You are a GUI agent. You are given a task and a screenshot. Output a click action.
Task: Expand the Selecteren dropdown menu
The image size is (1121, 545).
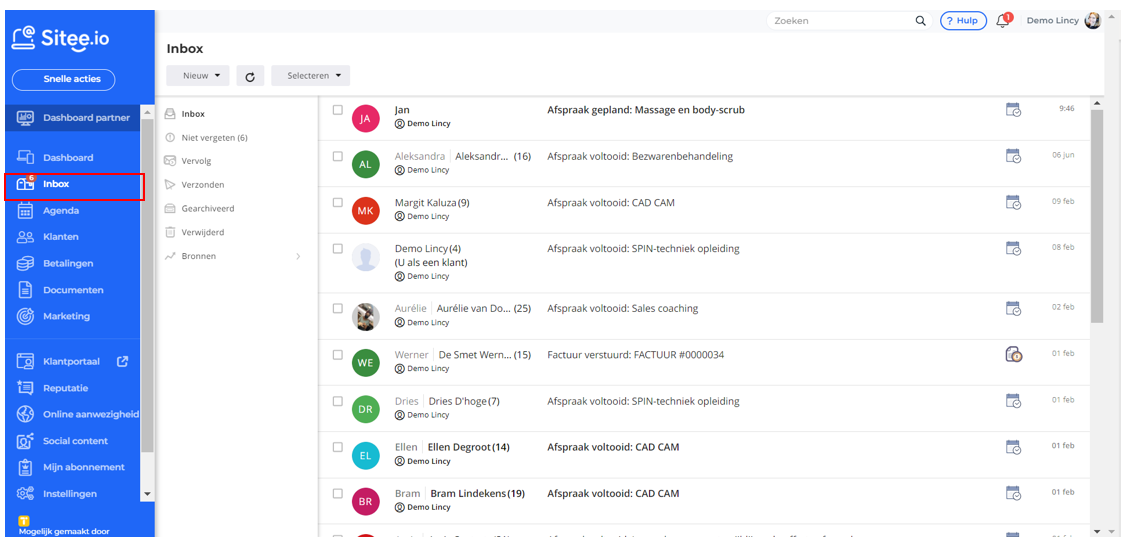(310, 76)
